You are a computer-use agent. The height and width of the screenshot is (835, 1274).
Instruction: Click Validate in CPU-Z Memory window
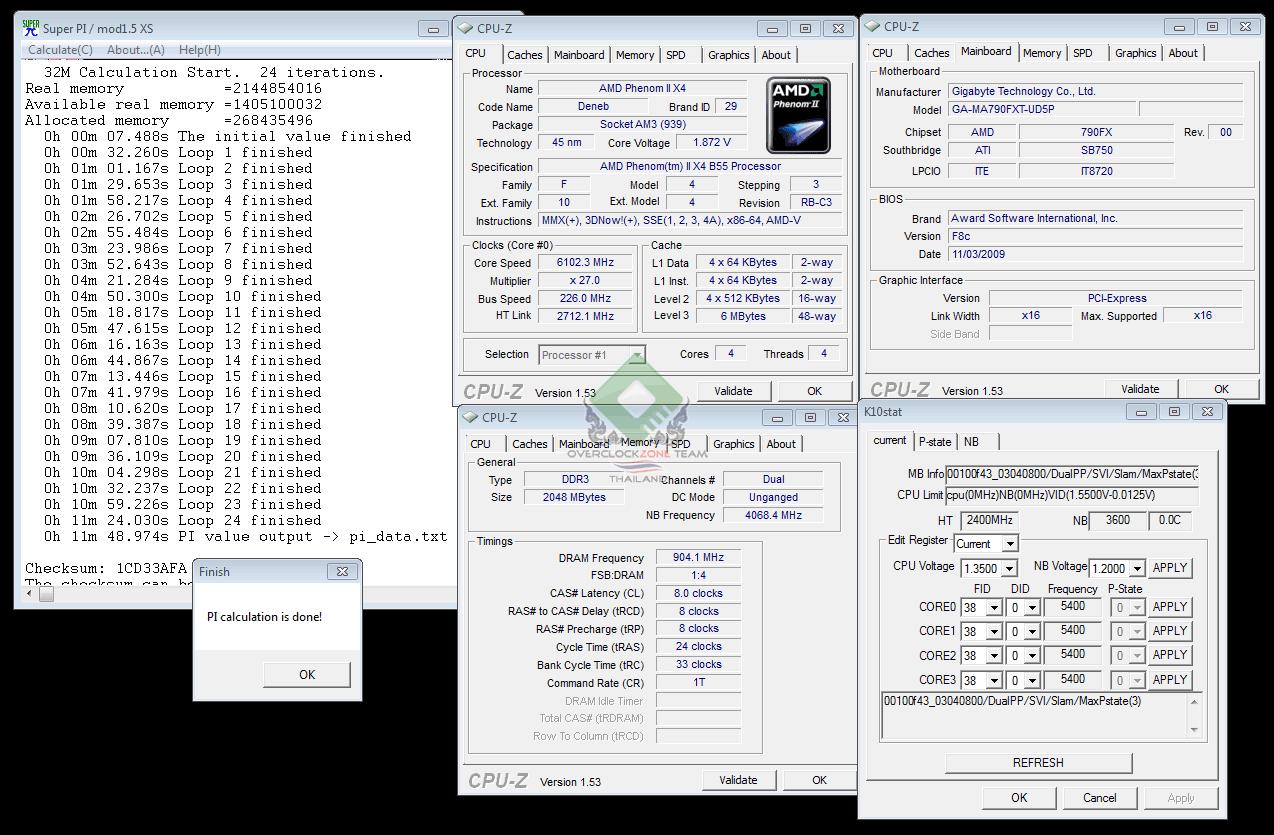pos(738,780)
